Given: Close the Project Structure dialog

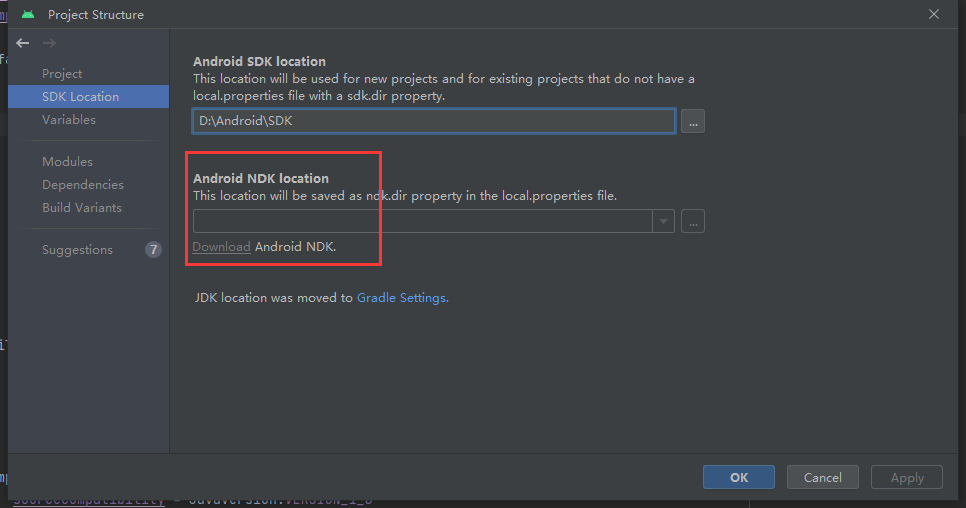Looking at the screenshot, I should click(934, 14).
